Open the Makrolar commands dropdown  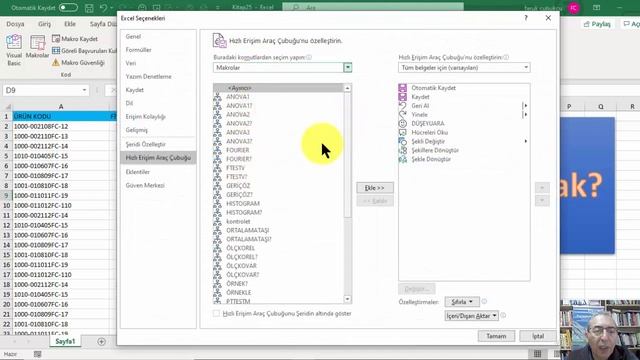(x=347, y=68)
